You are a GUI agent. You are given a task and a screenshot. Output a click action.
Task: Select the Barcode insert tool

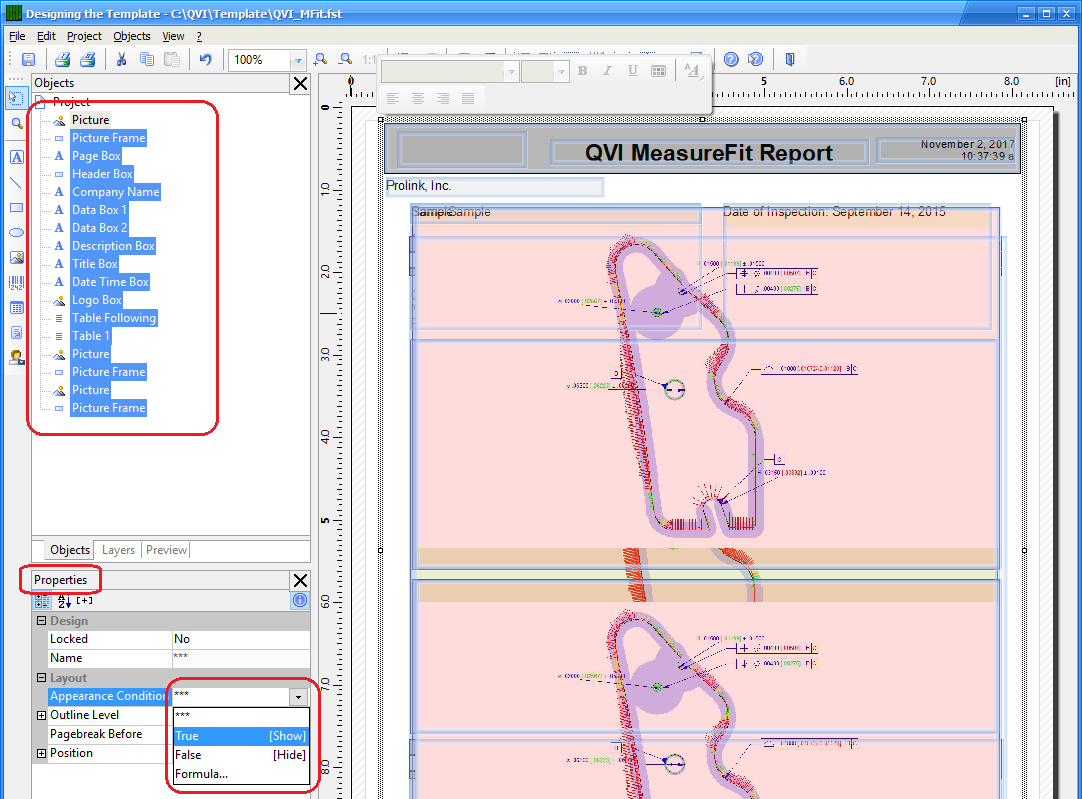pos(17,283)
